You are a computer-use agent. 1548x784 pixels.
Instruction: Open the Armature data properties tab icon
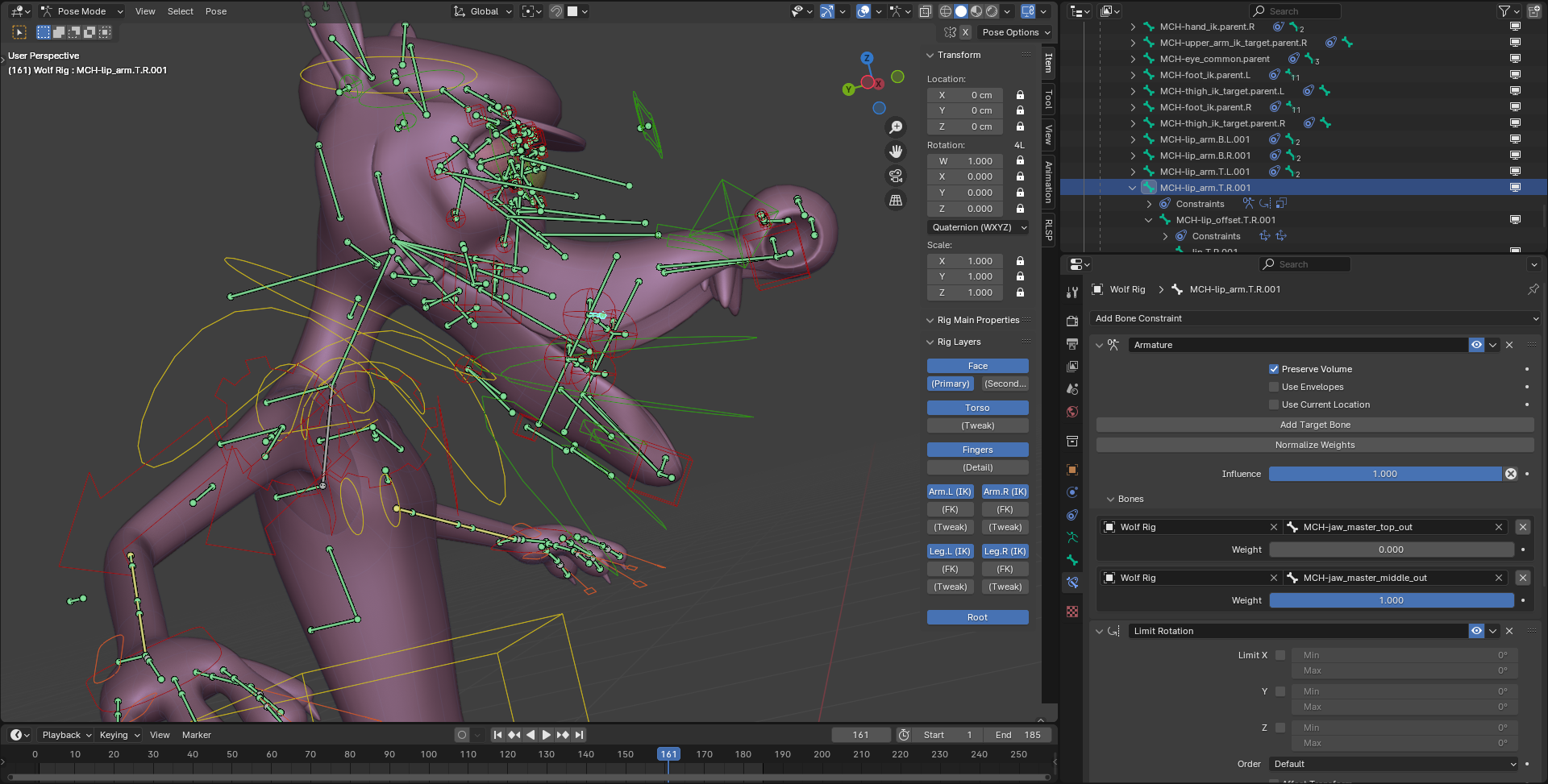(1072, 537)
